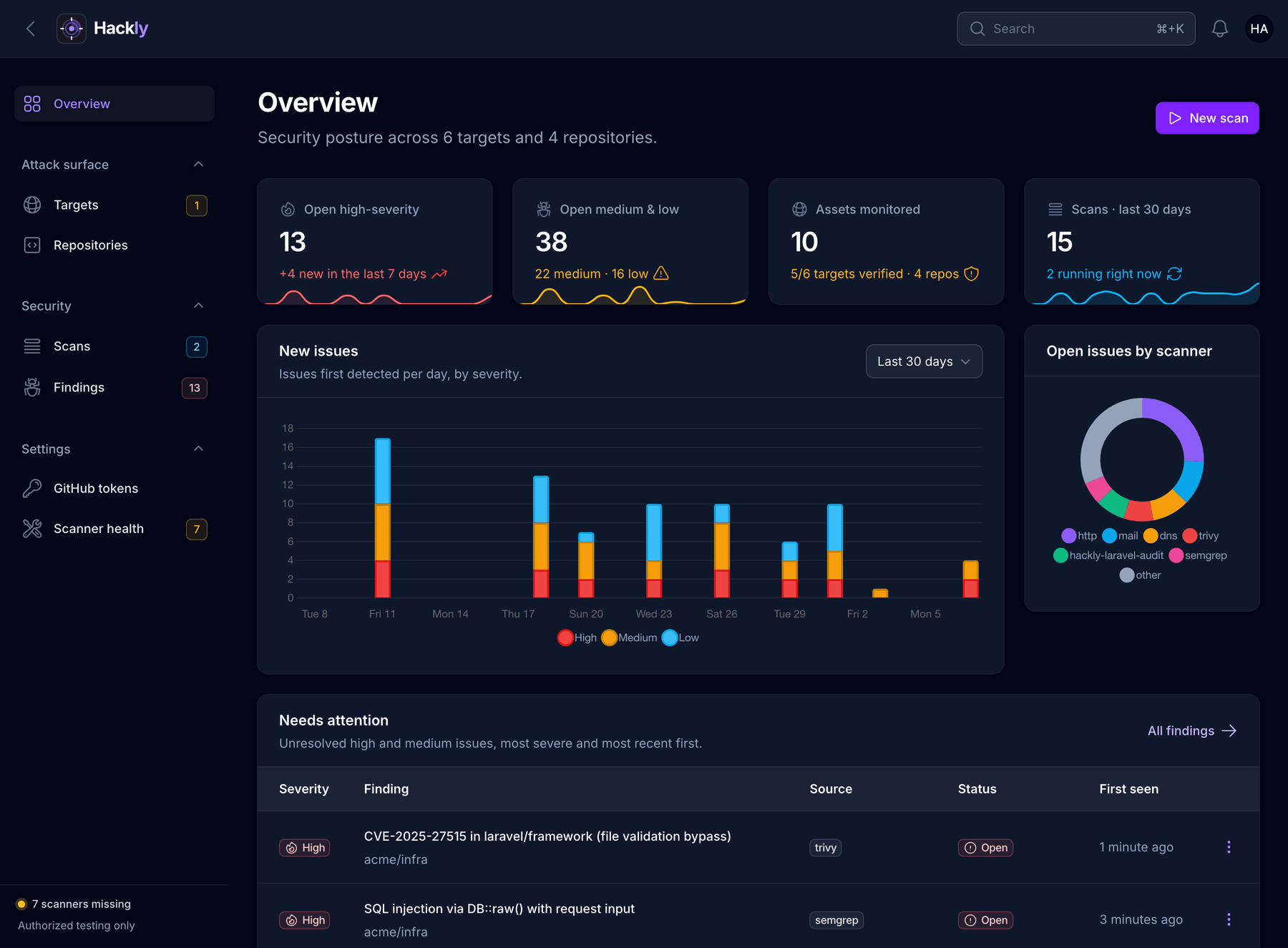
Task: Open row actions for SQL injection finding
Action: (x=1229, y=919)
